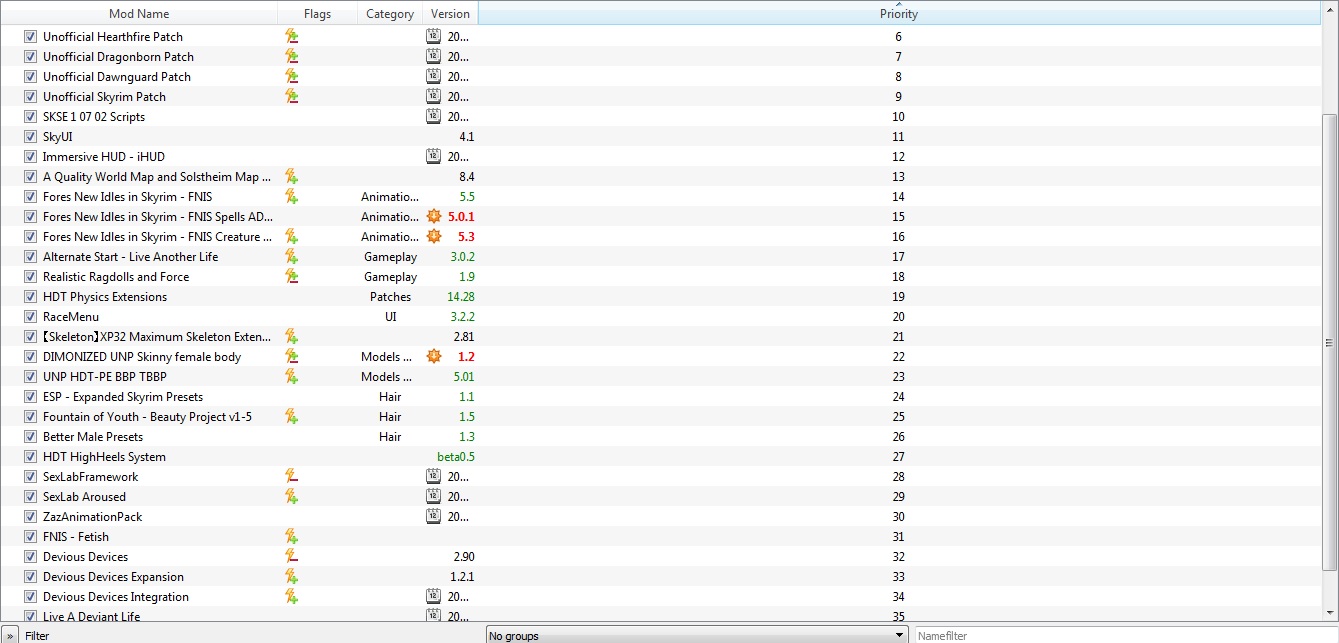Click flag icon on Alternate Start - Live Another Life
Image resolution: width=1339 pixels, height=643 pixels.
(291, 256)
